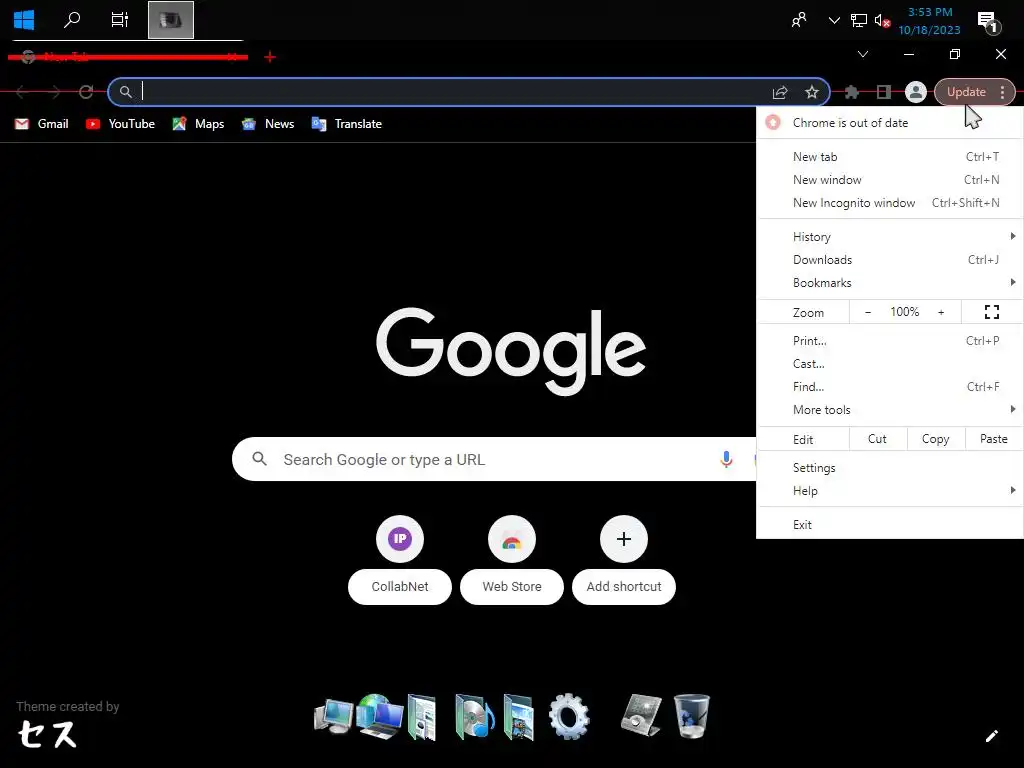Click the globe network icon in theme
The image size is (1024, 768).
point(381,716)
